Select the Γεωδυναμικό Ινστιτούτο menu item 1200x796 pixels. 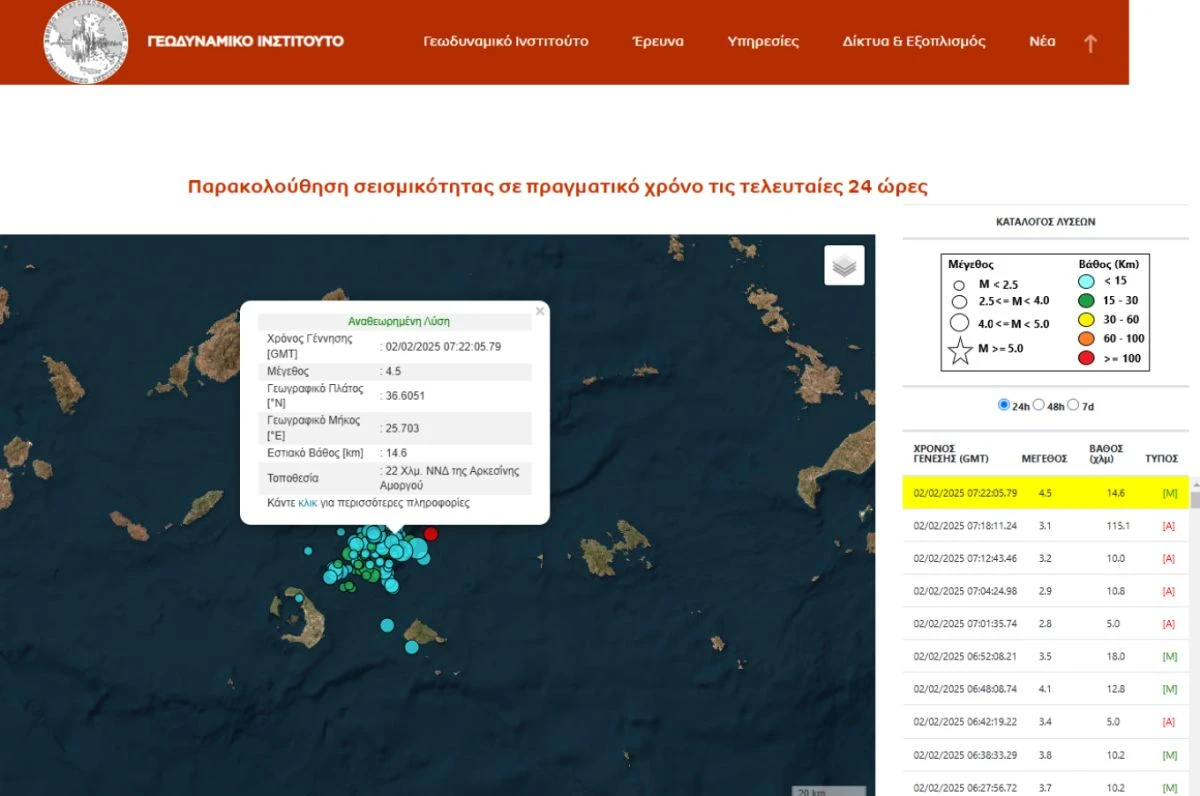[x=506, y=41]
